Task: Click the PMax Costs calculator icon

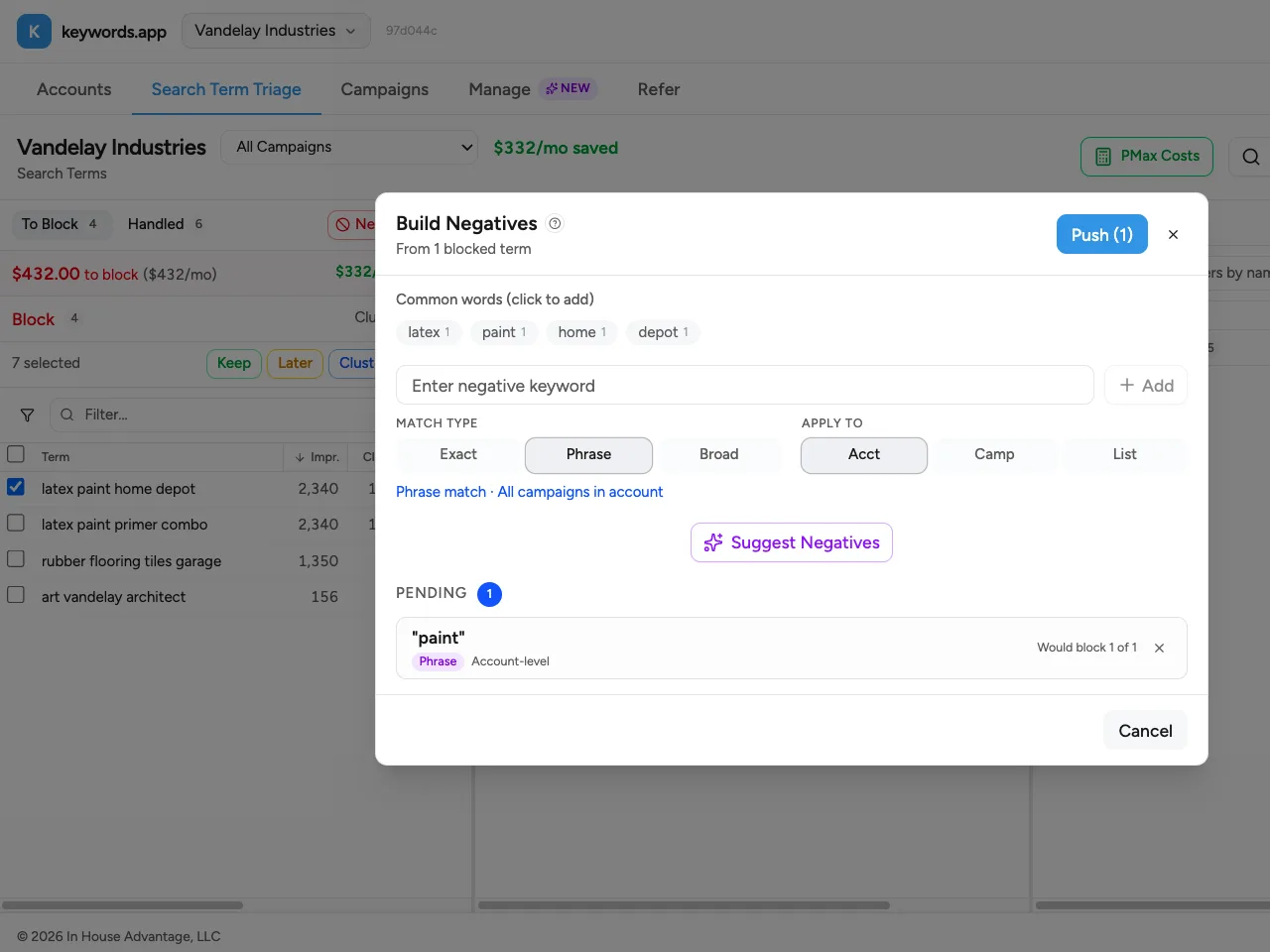Action: point(1102,157)
